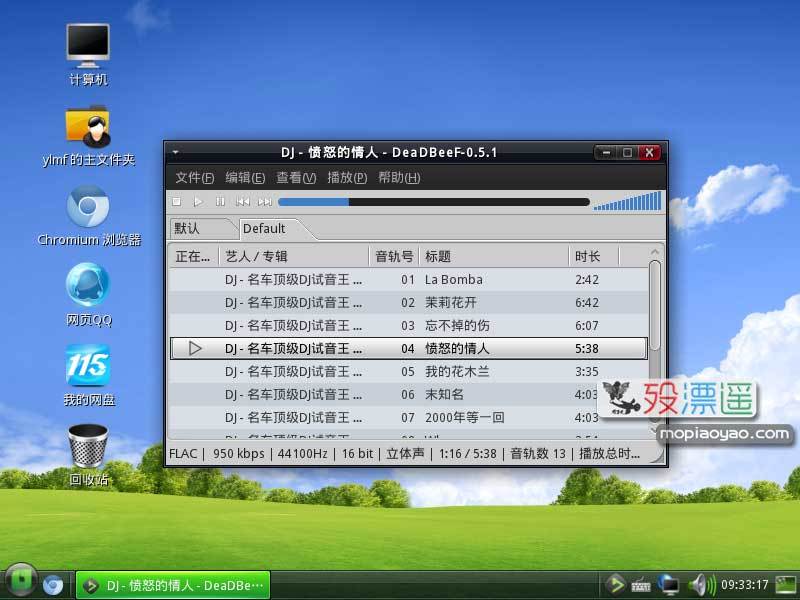Click the 09:33:17 taskbar clock
Viewport: 800px width, 600px height.
[744, 585]
